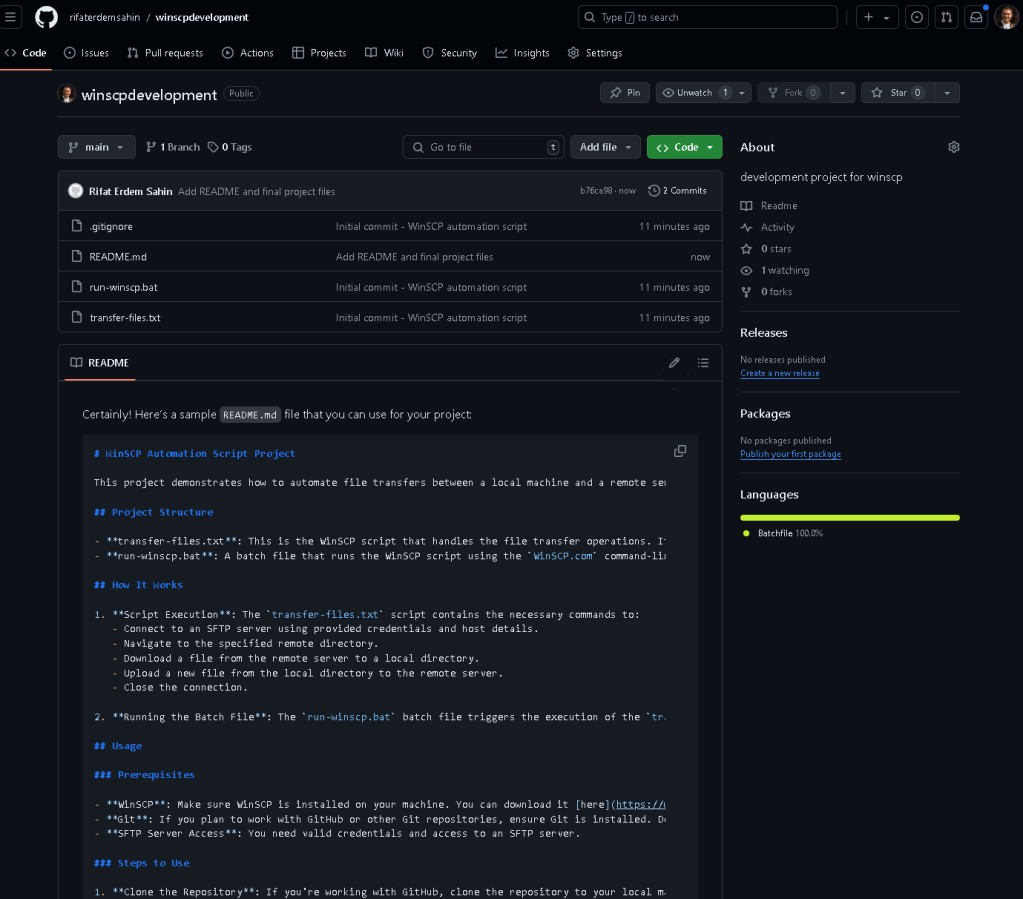
Task: Open the Security tab
Action: click(x=450, y=53)
